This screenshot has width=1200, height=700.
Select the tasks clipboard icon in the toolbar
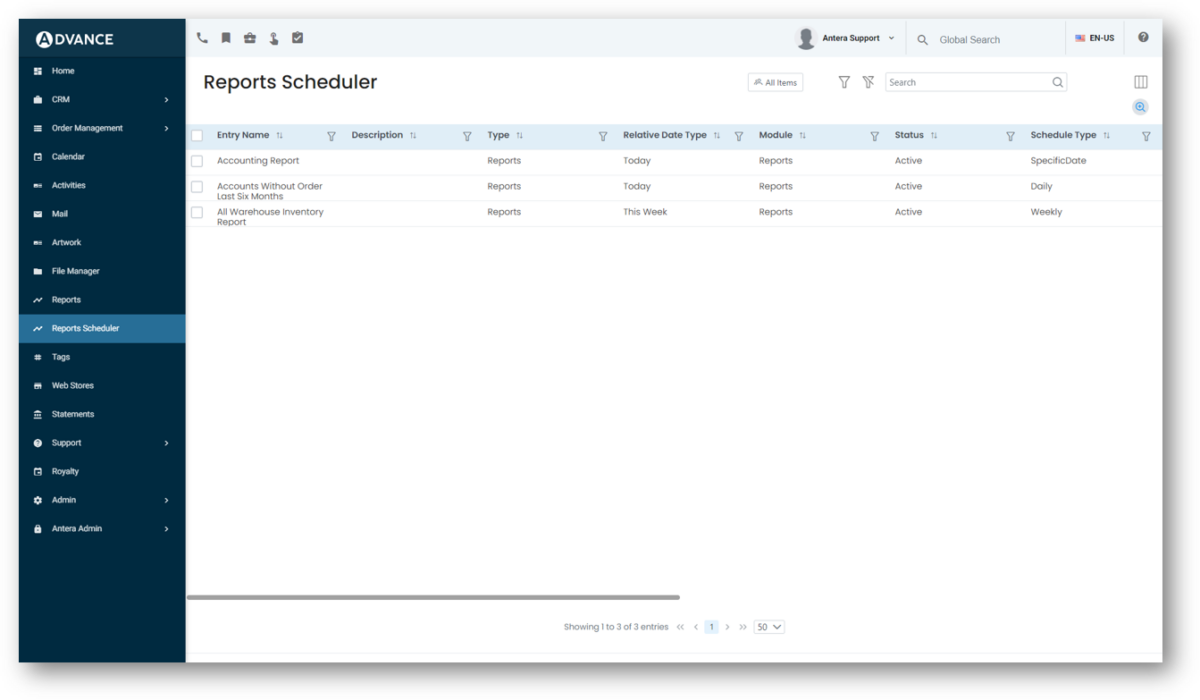[x=298, y=37]
